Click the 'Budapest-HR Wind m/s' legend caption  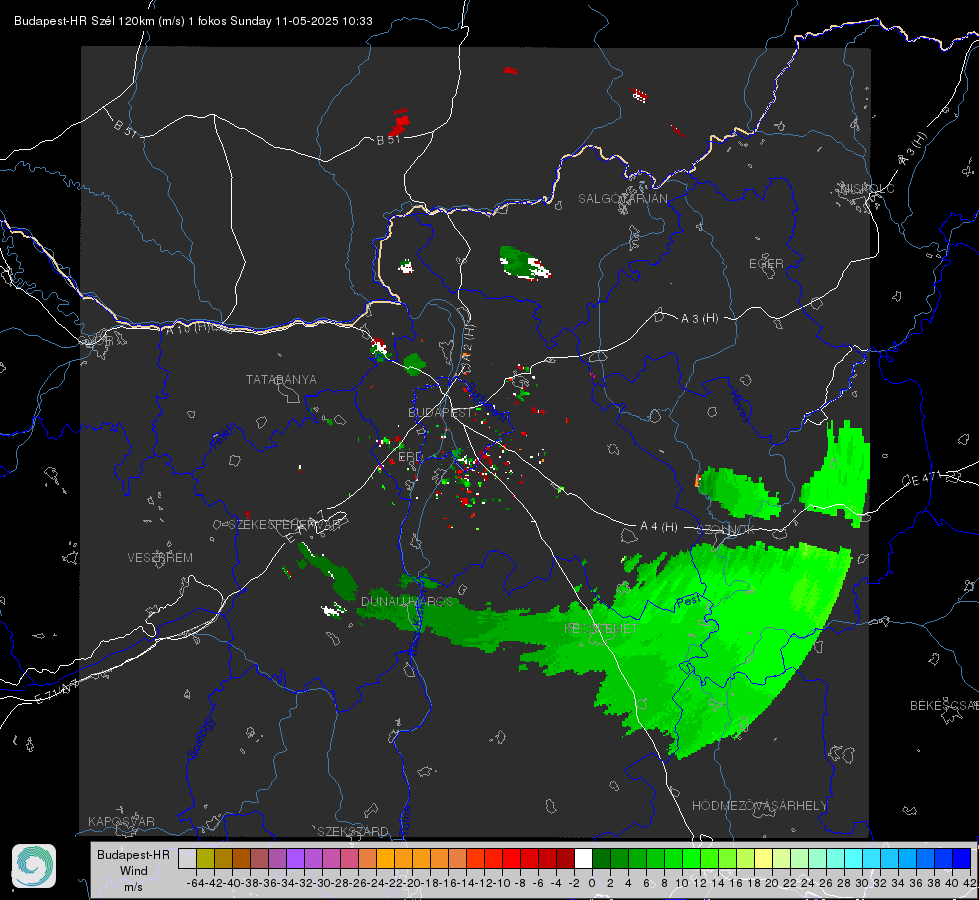coord(133,871)
